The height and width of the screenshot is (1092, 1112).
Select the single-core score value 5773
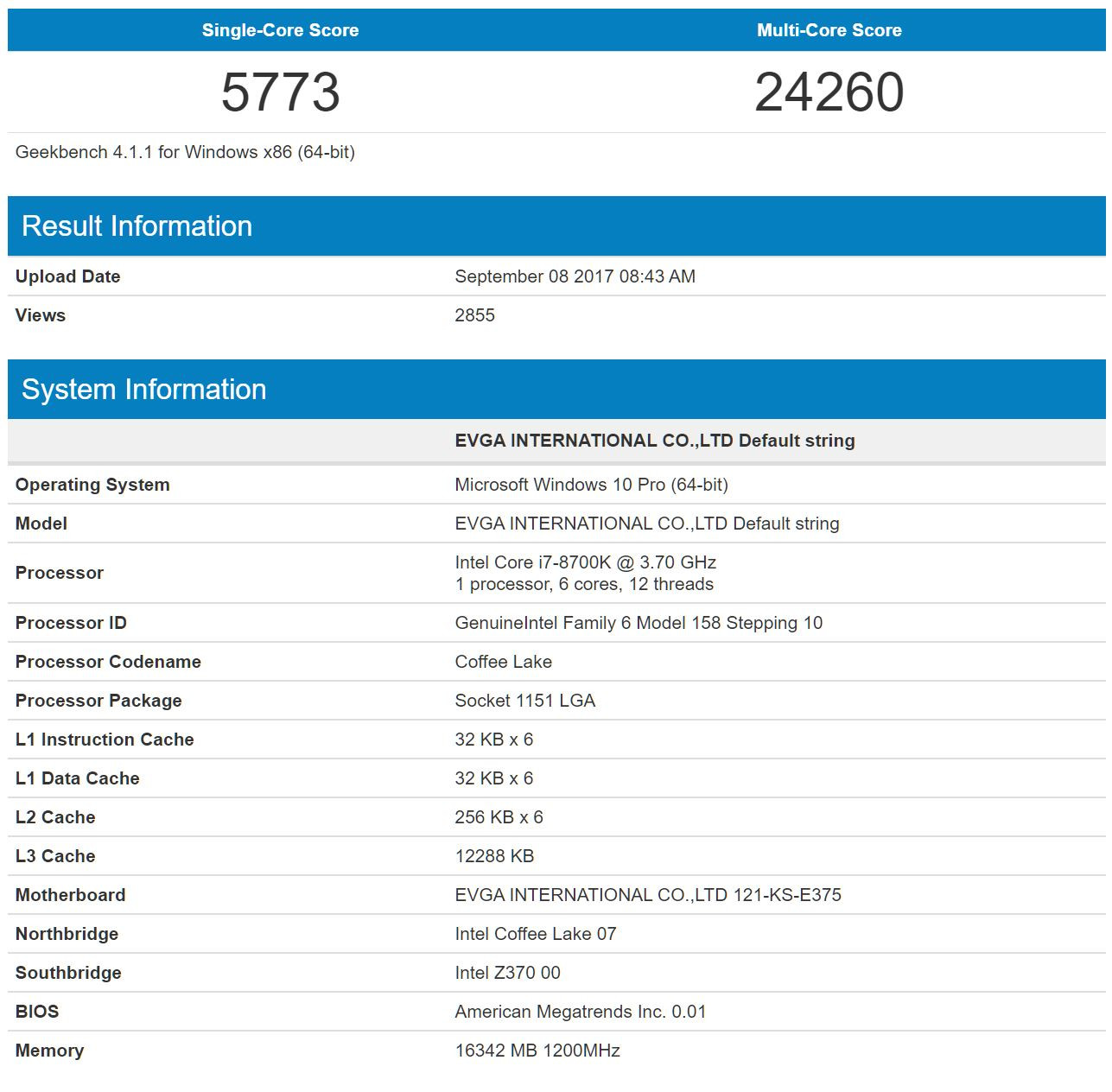280,92
